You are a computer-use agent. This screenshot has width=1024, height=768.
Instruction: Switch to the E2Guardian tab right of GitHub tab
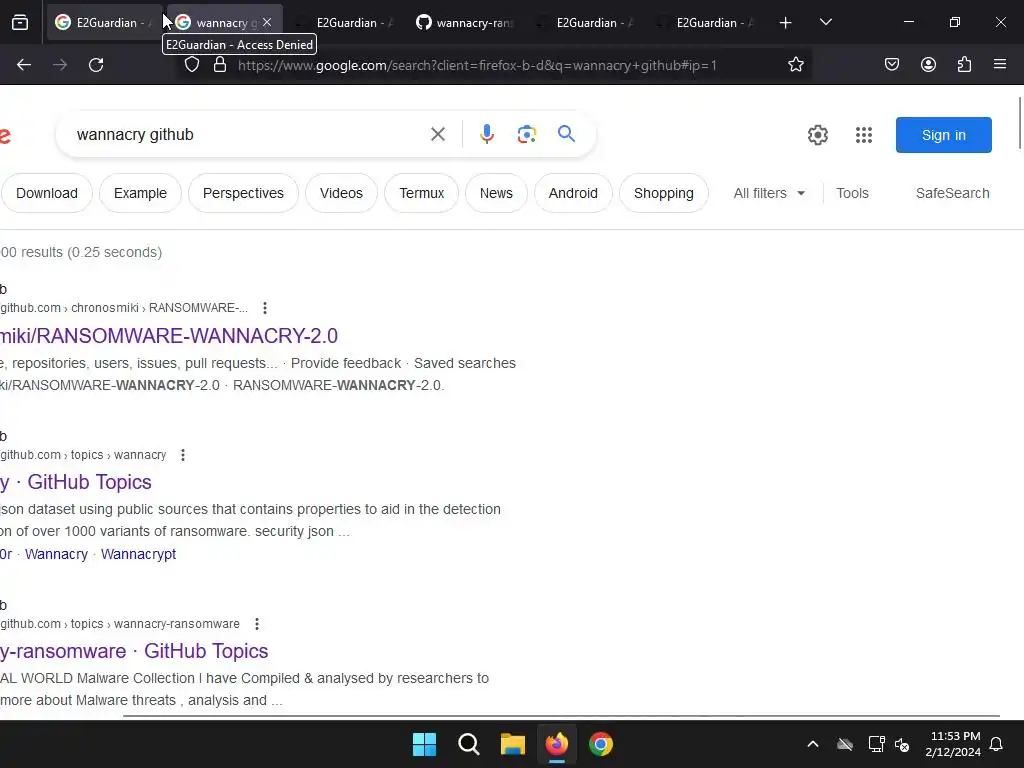[584, 23]
